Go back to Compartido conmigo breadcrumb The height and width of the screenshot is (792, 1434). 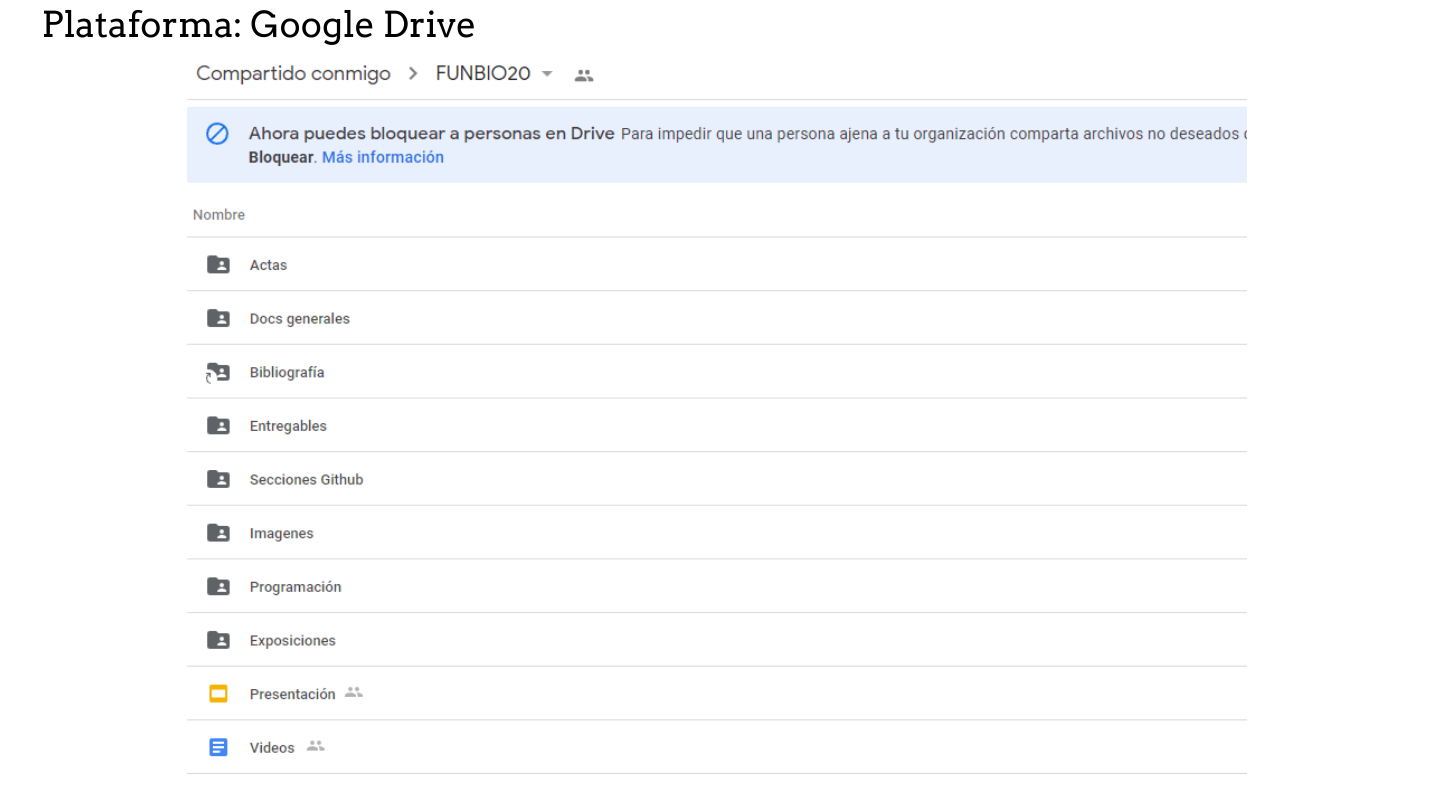click(293, 74)
